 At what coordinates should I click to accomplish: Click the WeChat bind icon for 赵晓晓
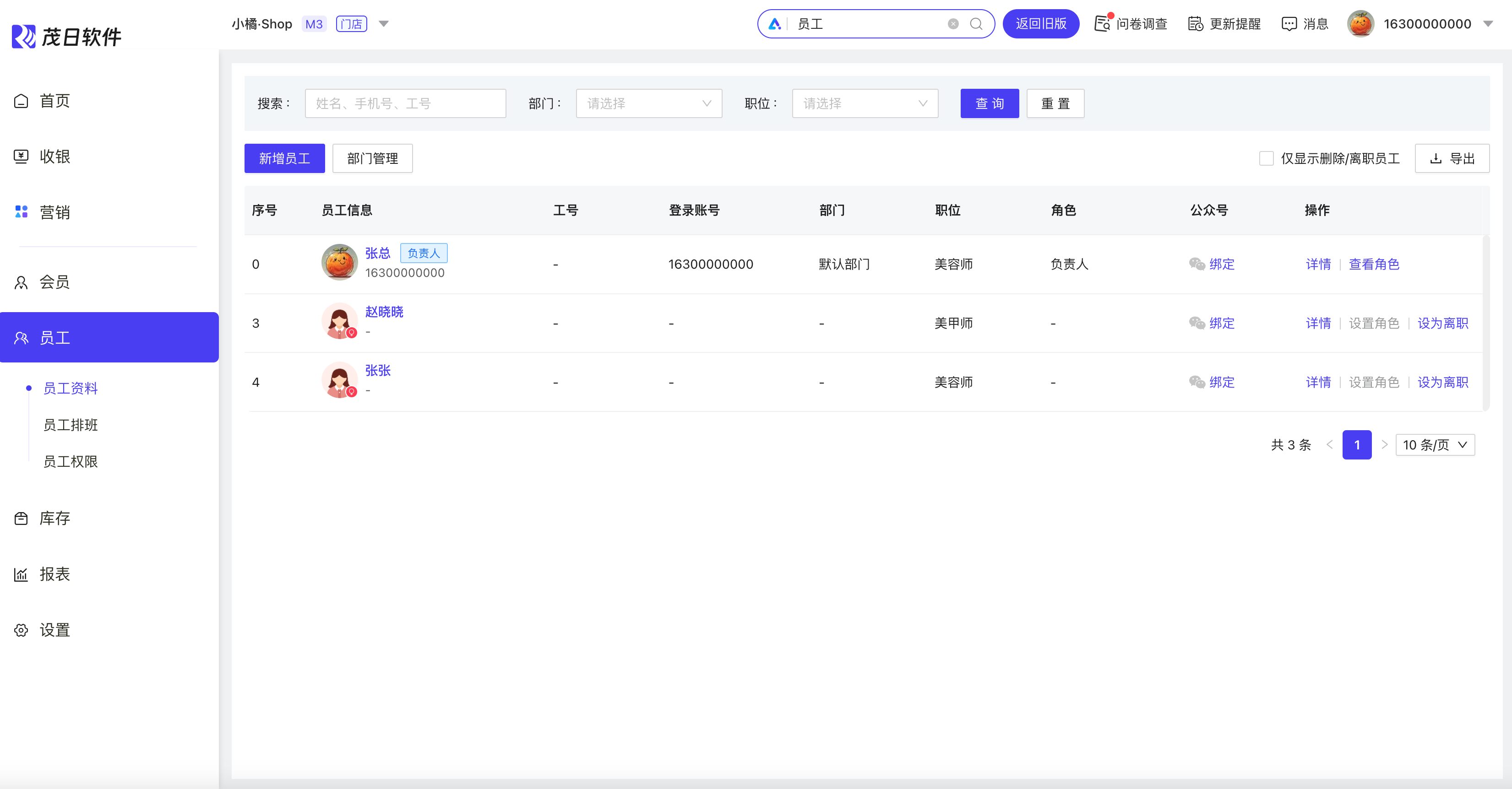[x=1197, y=323]
